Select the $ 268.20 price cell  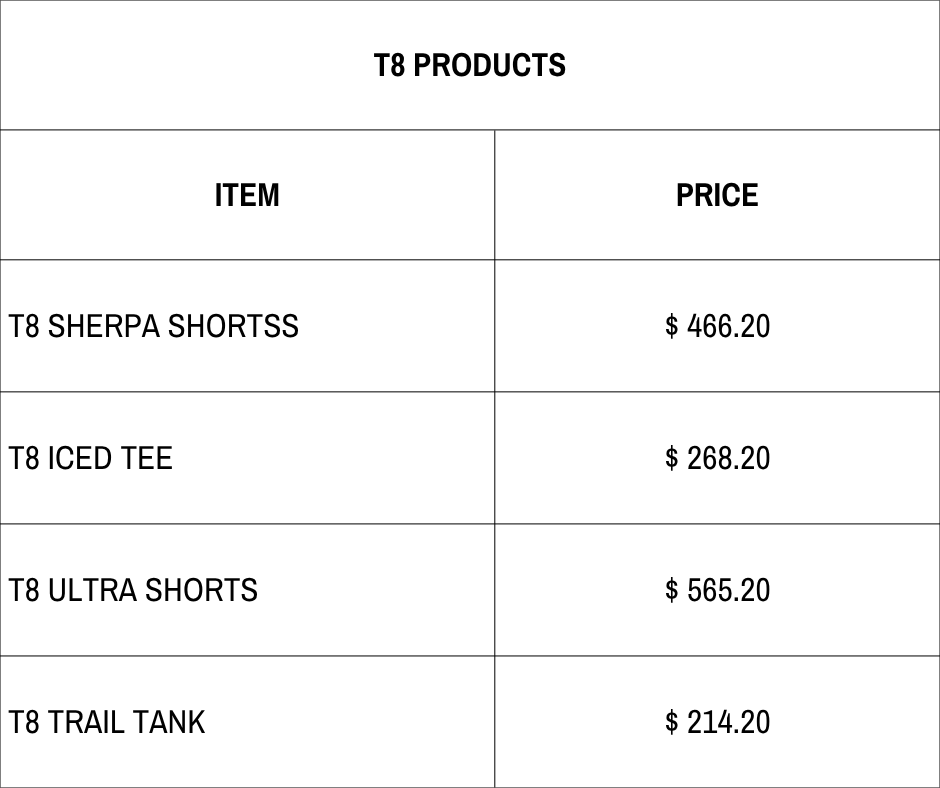coord(717,458)
